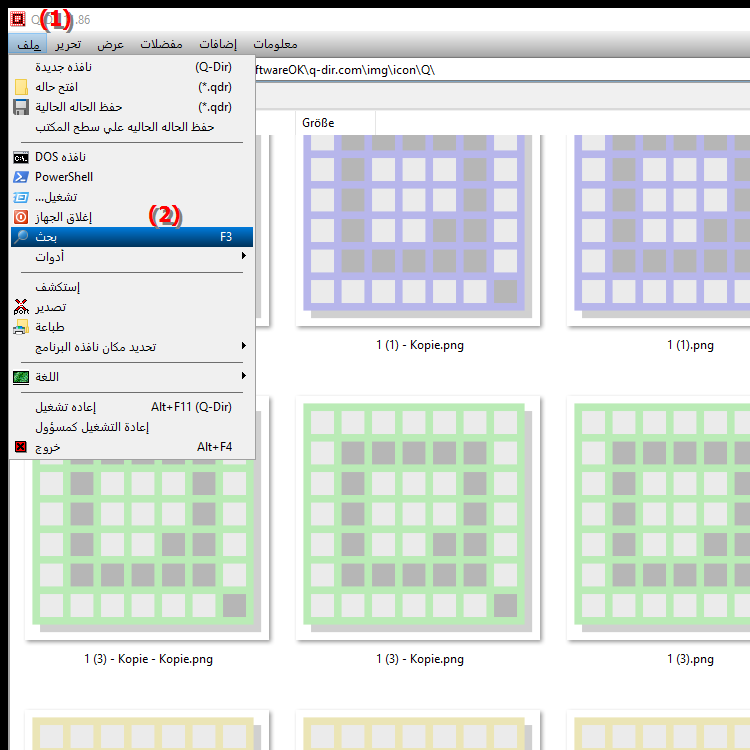This screenshot has height=750, width=750.
Task: Select إستكشف menu entry
Action: click(132, 287)
